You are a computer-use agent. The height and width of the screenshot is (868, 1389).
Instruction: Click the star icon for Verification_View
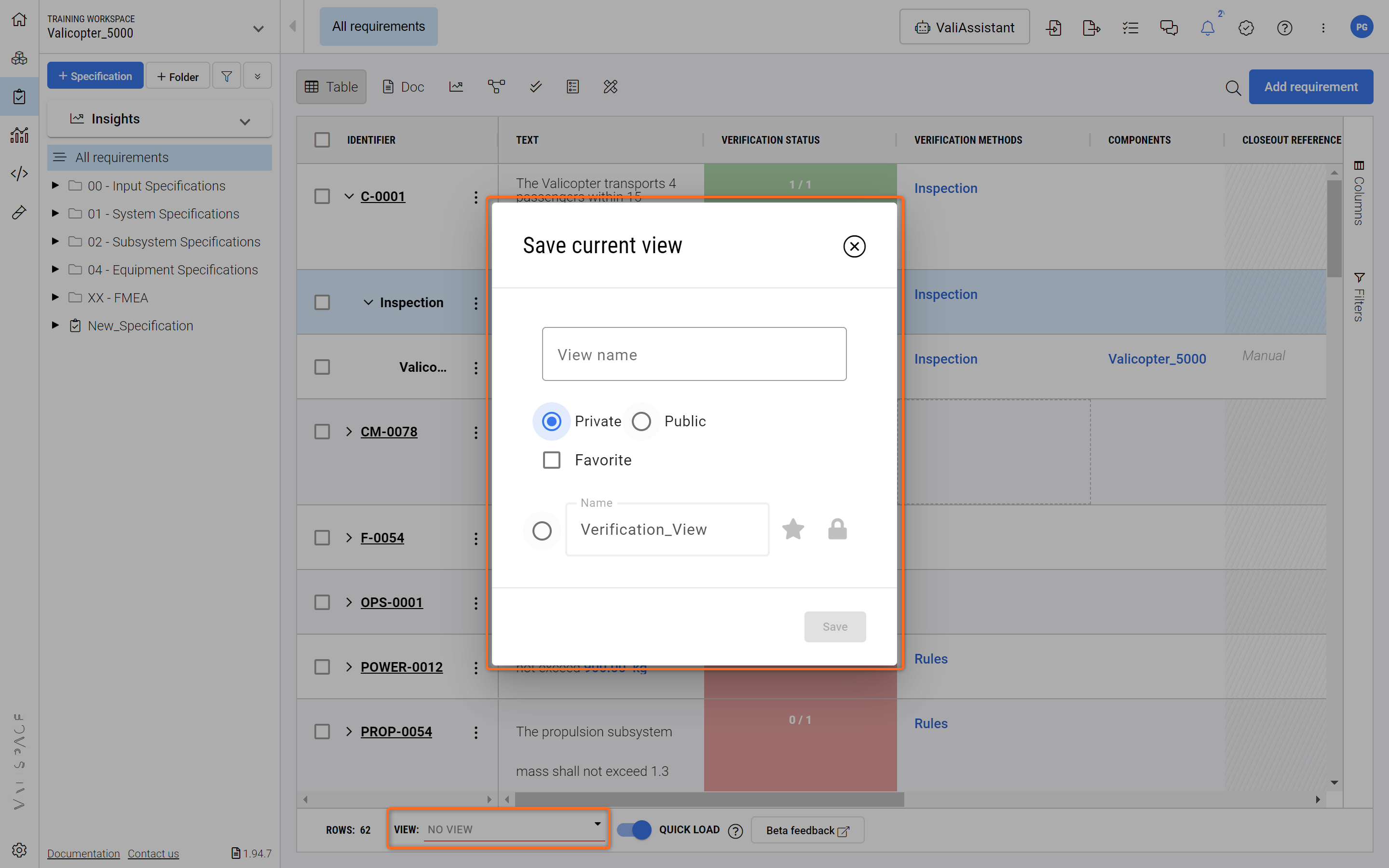[793, 529]
